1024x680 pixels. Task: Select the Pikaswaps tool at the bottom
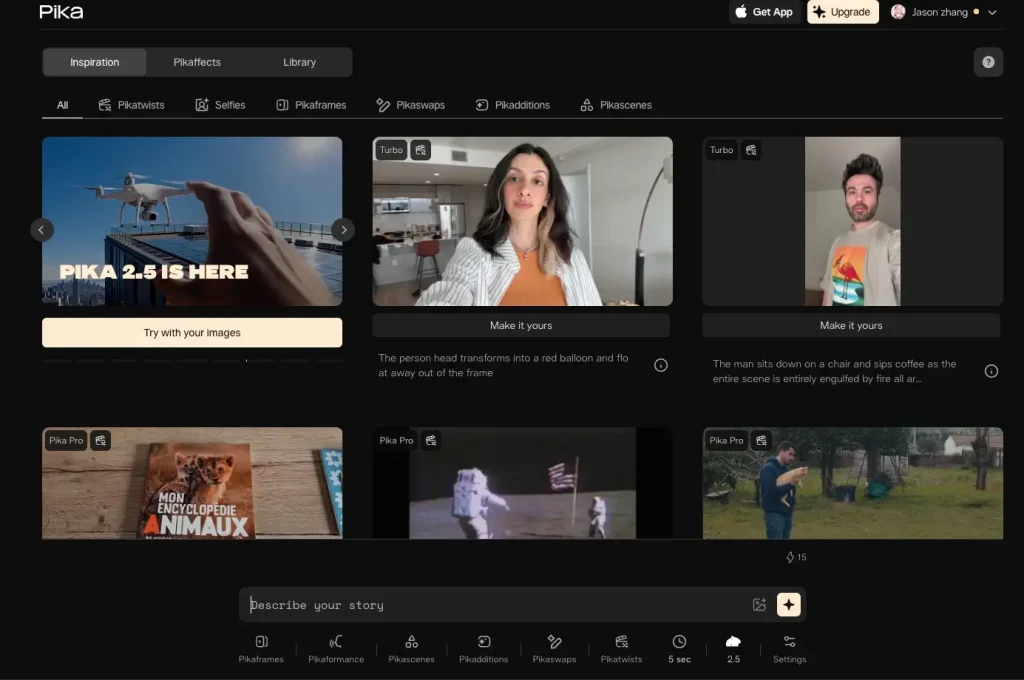[555, 648]
